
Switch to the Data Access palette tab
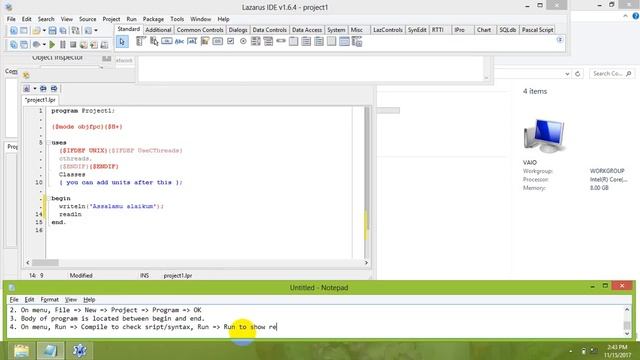pyautogui.click(x=307, y=30)
